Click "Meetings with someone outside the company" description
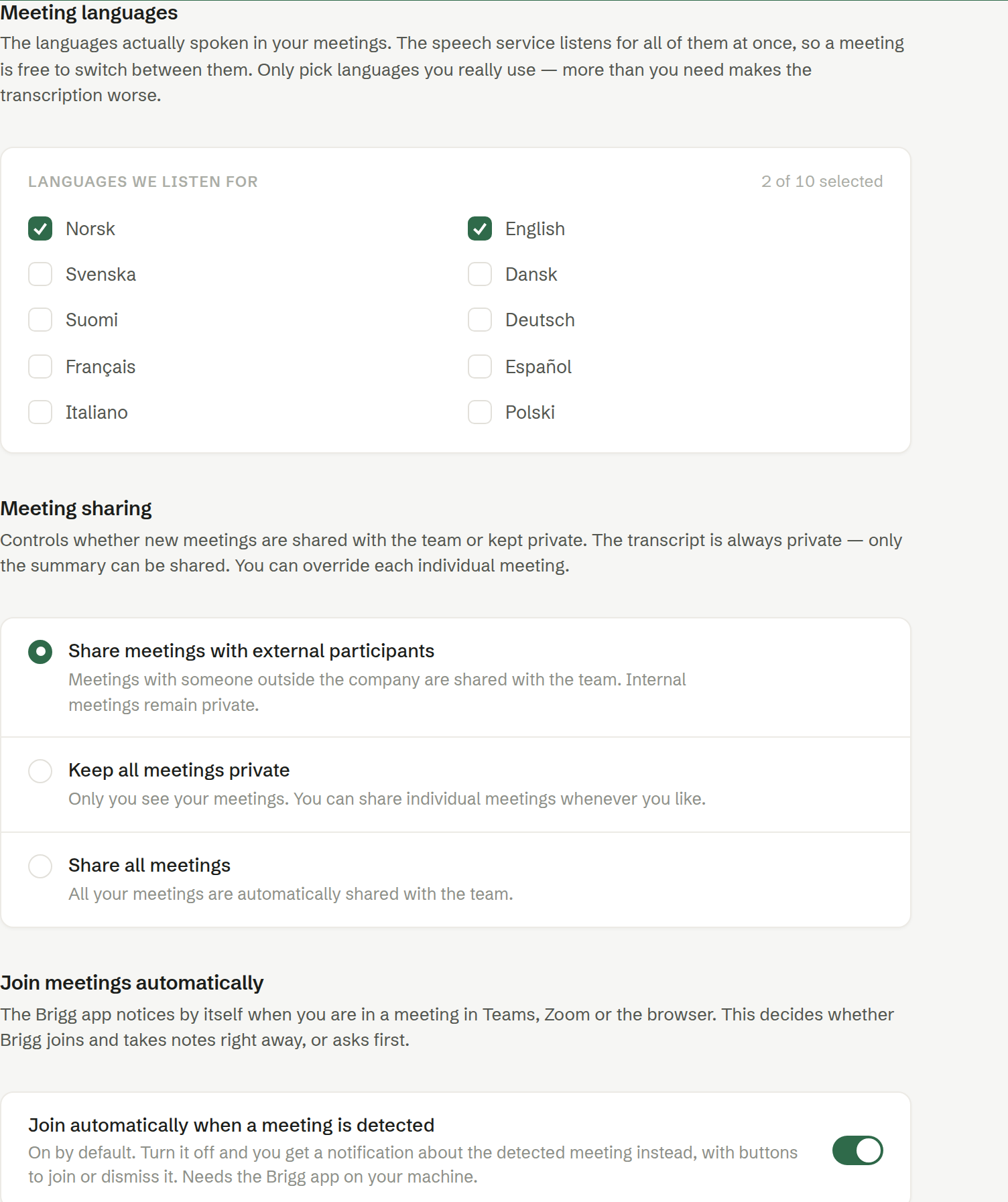 377,692
